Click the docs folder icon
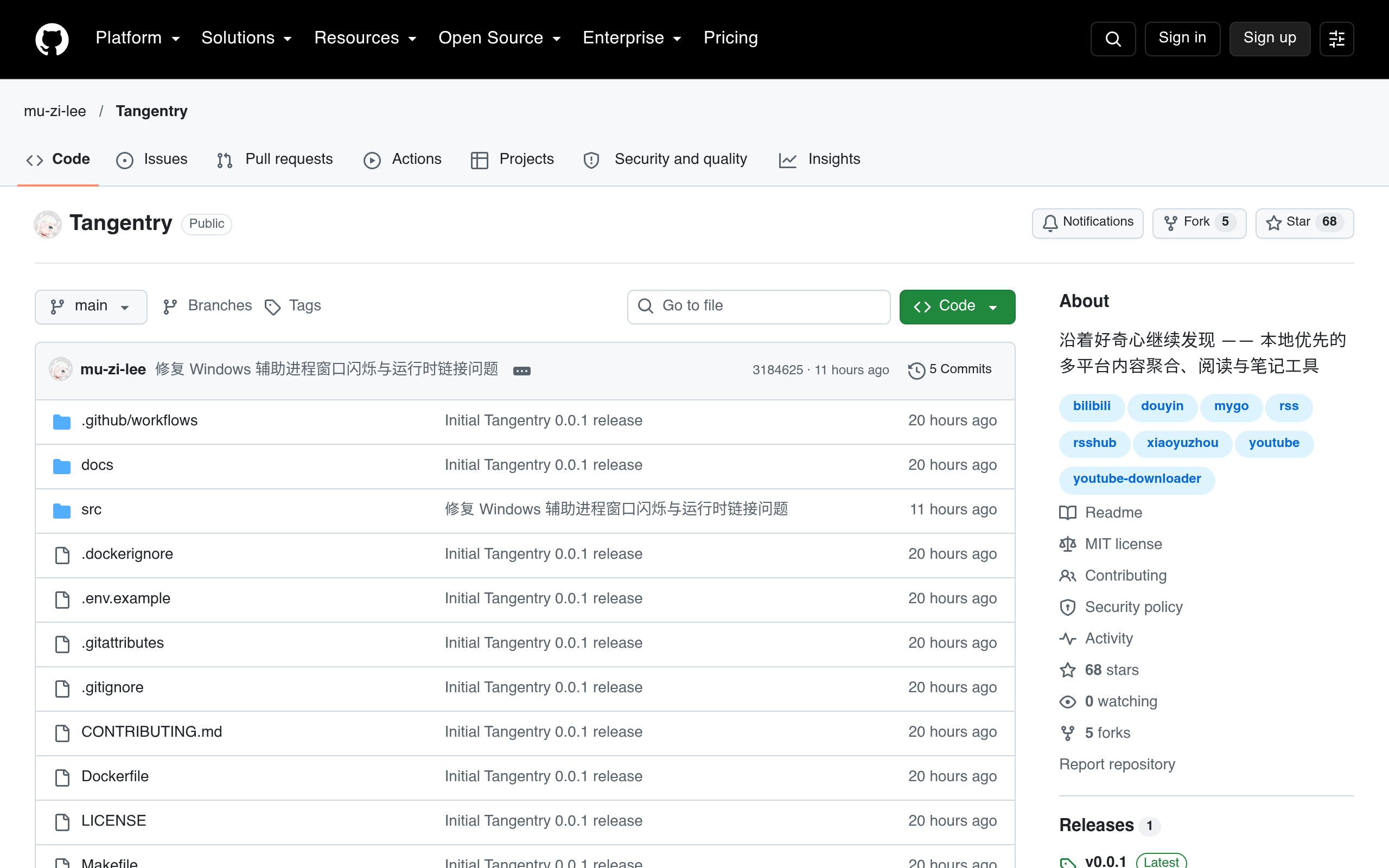This screenshot has width=1389, height=868. 61,465
